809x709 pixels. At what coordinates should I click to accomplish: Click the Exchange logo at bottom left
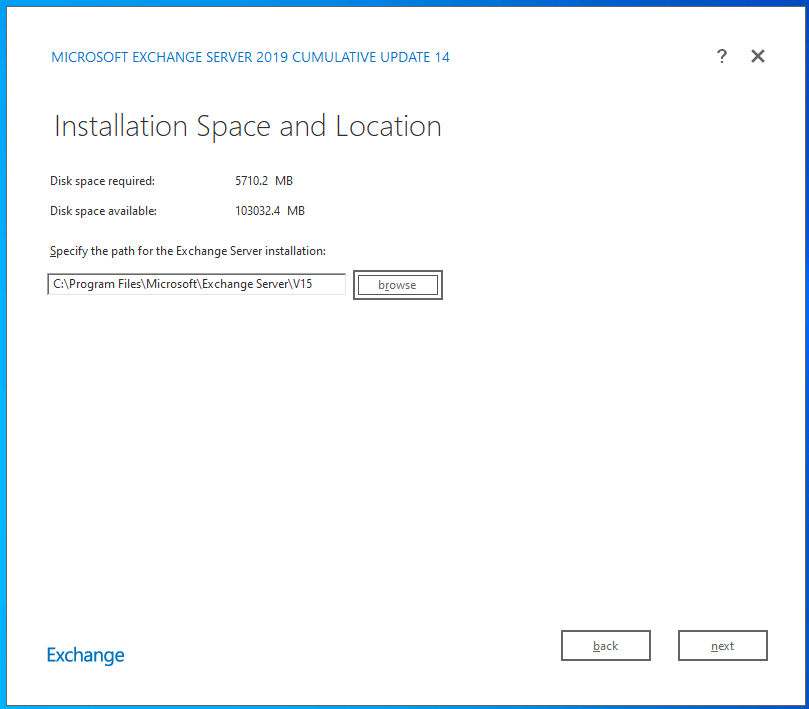tap(85, 655)
